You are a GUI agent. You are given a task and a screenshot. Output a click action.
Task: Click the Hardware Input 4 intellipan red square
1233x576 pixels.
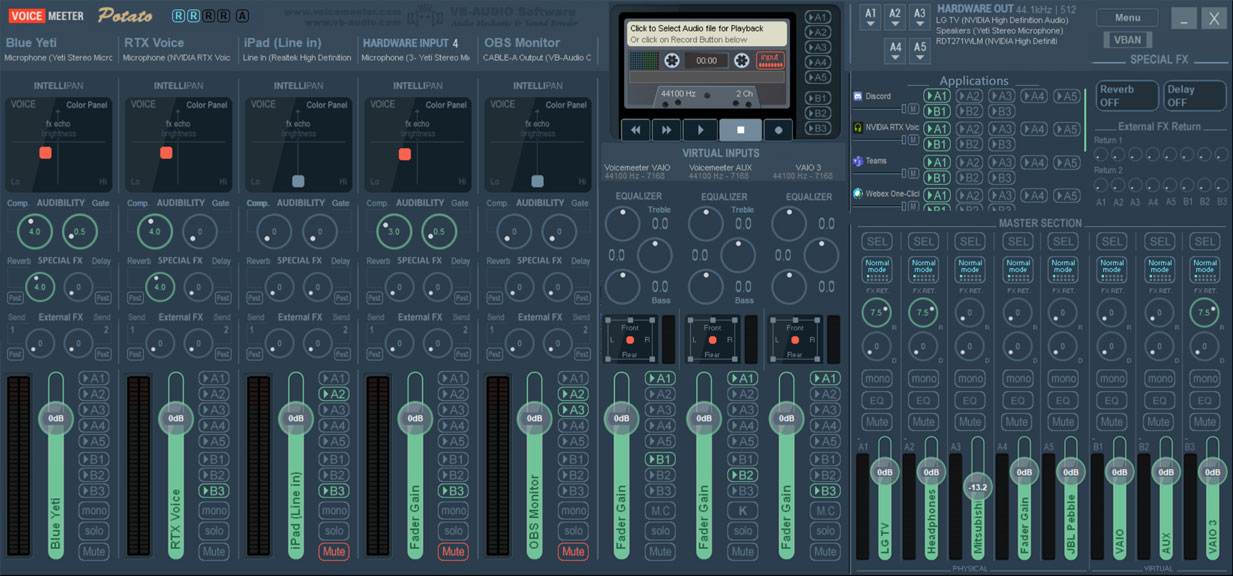point(404,154)
